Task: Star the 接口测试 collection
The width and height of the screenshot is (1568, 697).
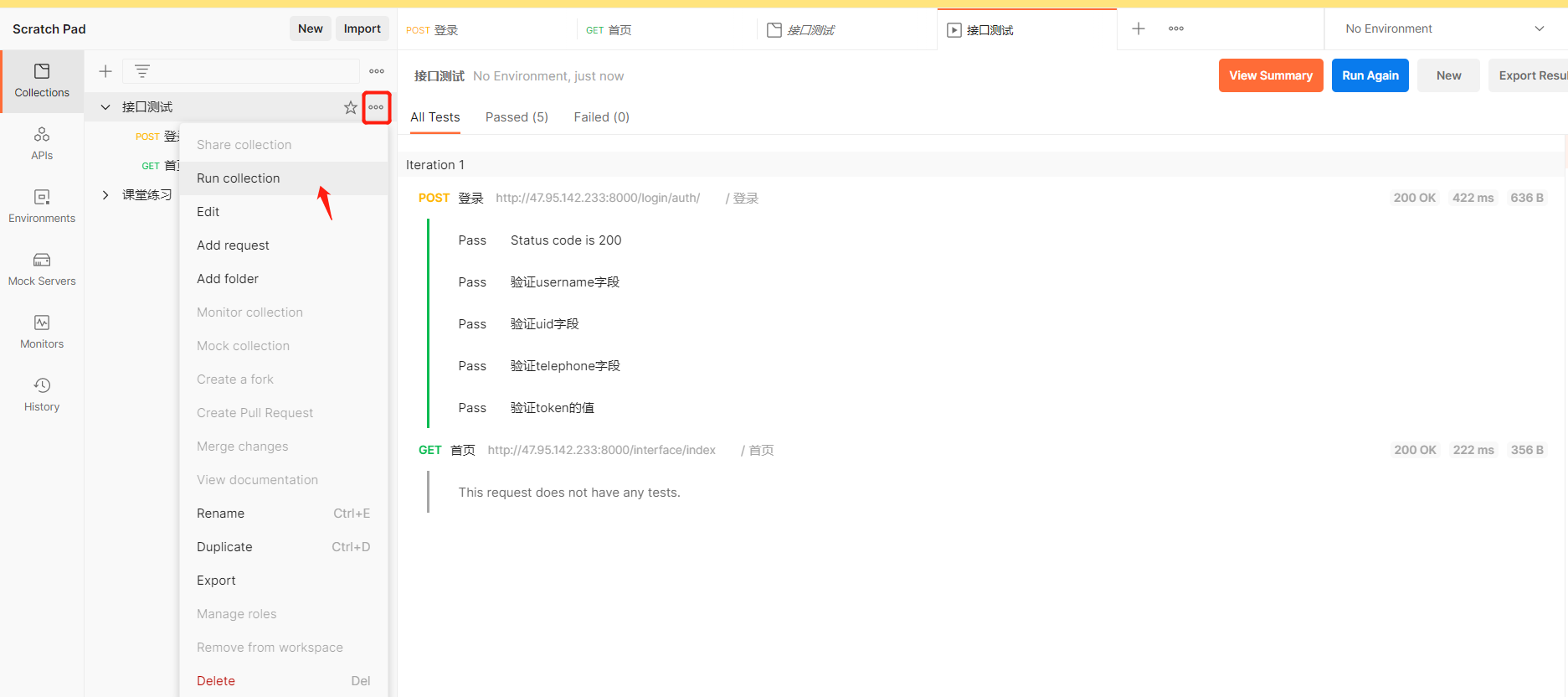Action: pos(351,107)
